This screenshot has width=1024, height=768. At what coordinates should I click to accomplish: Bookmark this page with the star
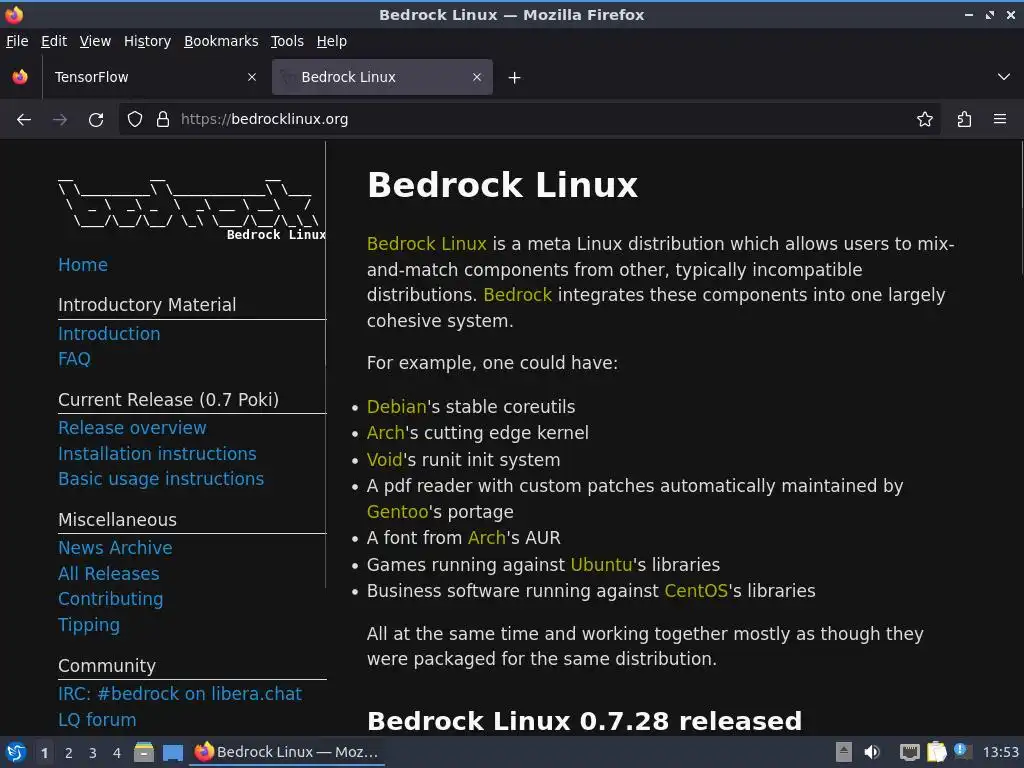(925, 120)
